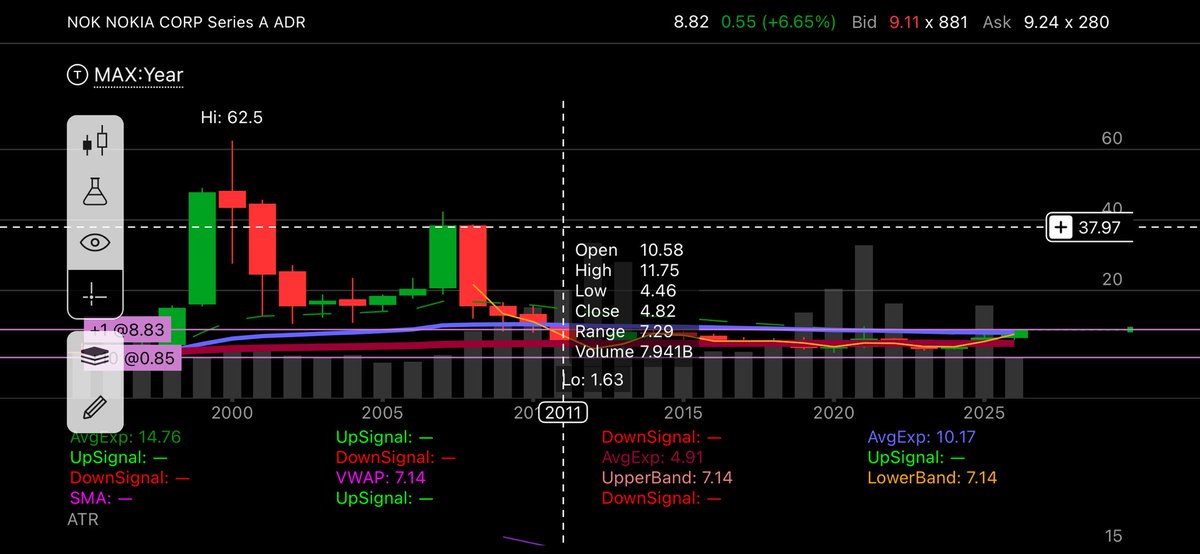Click the 2005 year axis label
The width and height of the screenshot is (1200, 554).
coord(382,412)
